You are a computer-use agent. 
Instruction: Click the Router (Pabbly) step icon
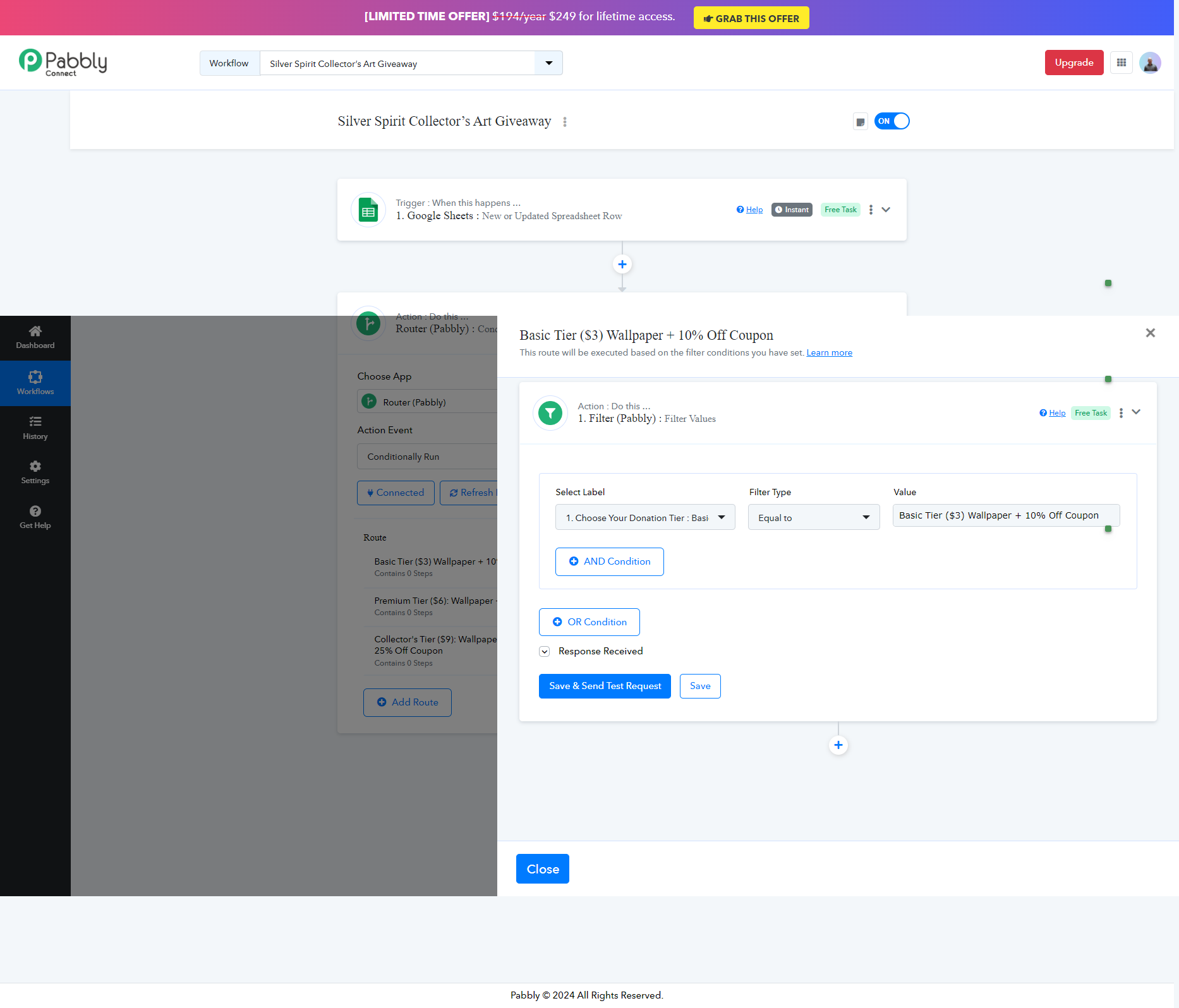[x=368, y=323]
